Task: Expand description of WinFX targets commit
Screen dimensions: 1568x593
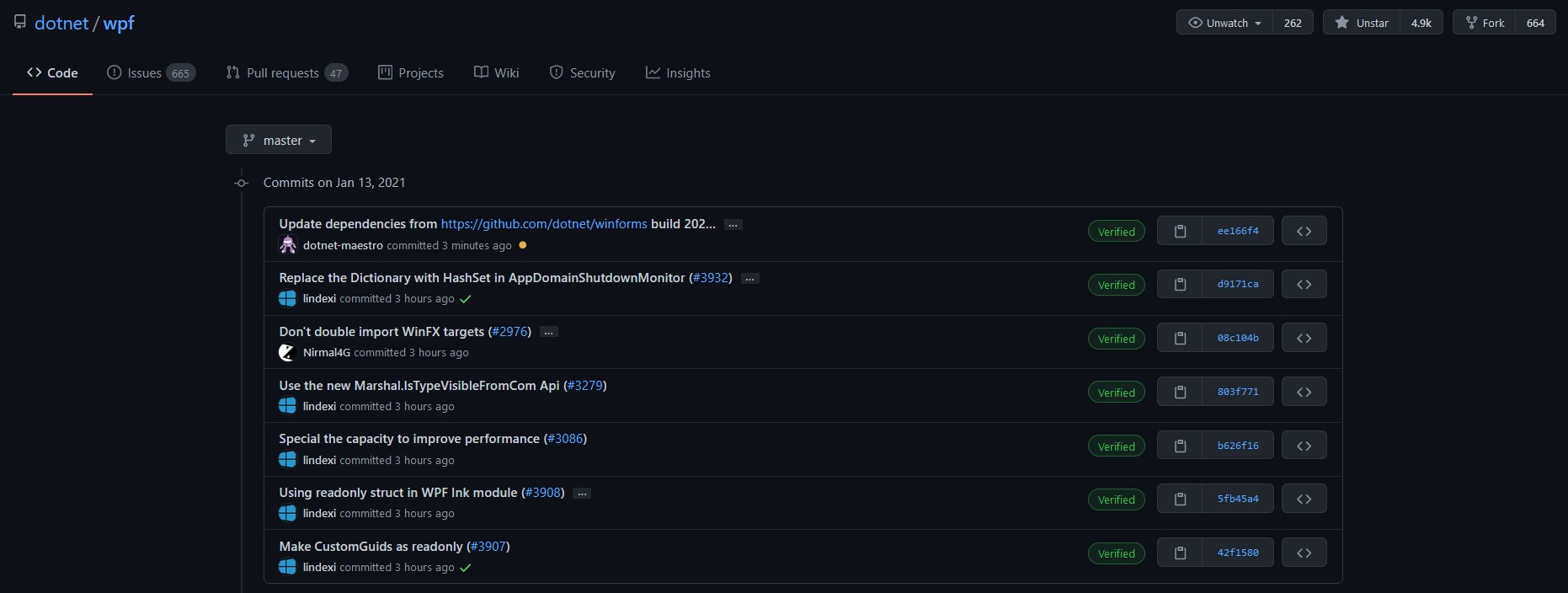Action: point(549,332)
